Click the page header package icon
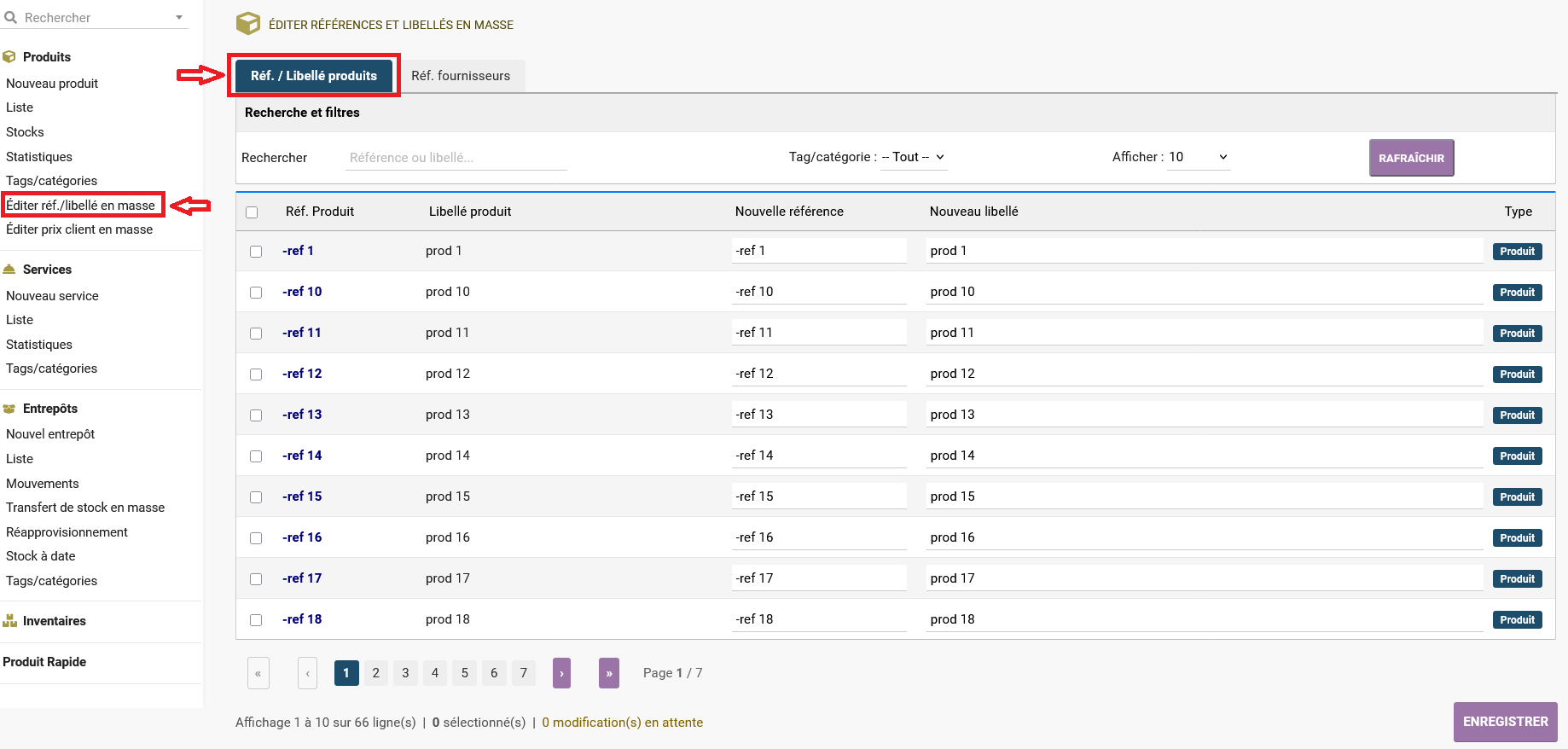The image size is (1568, 749). [248, 24]
